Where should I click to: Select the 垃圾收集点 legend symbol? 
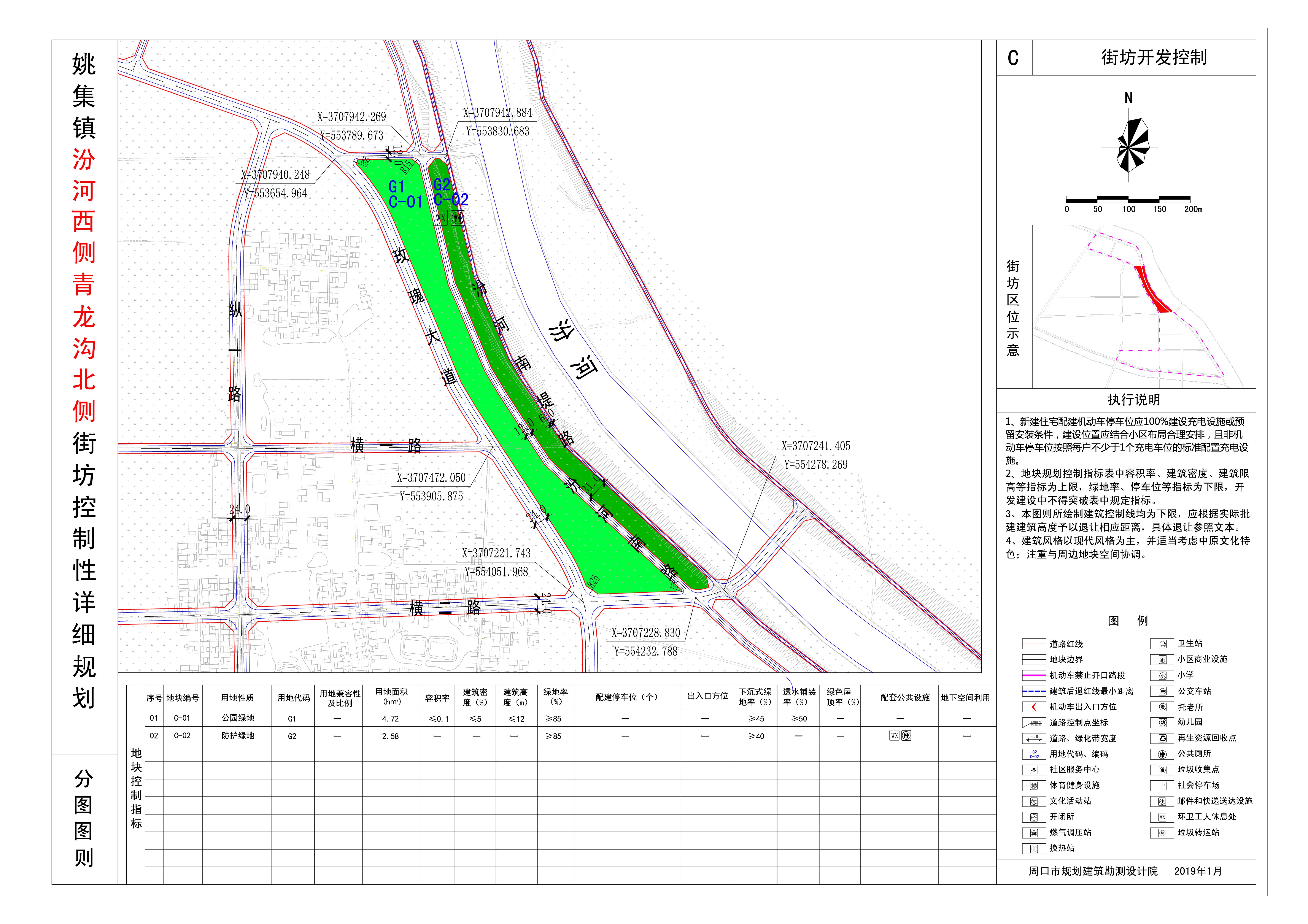1162,770
